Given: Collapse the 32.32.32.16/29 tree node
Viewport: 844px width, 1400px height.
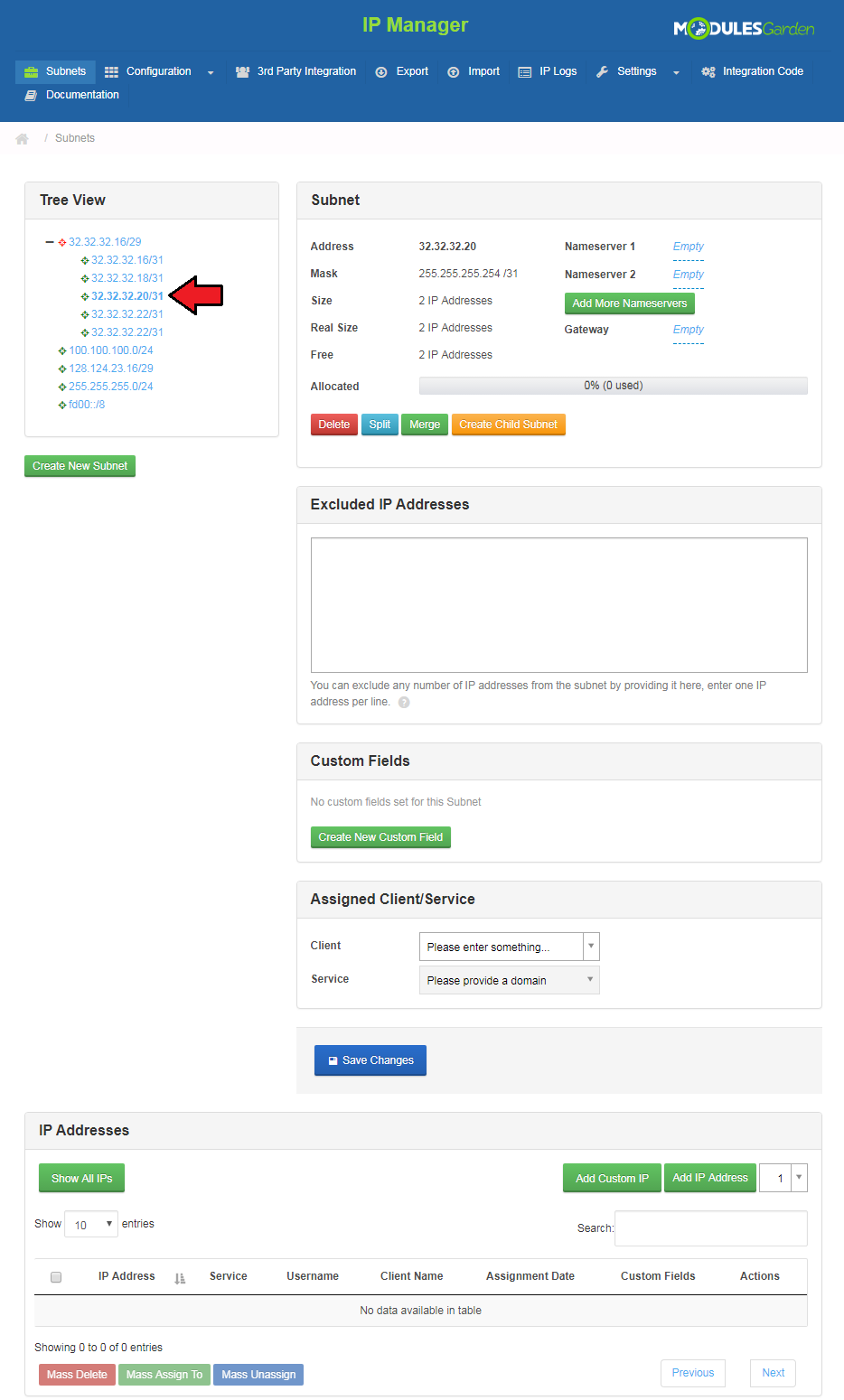Looking at the screenshot, I should (x=50, y=242).
